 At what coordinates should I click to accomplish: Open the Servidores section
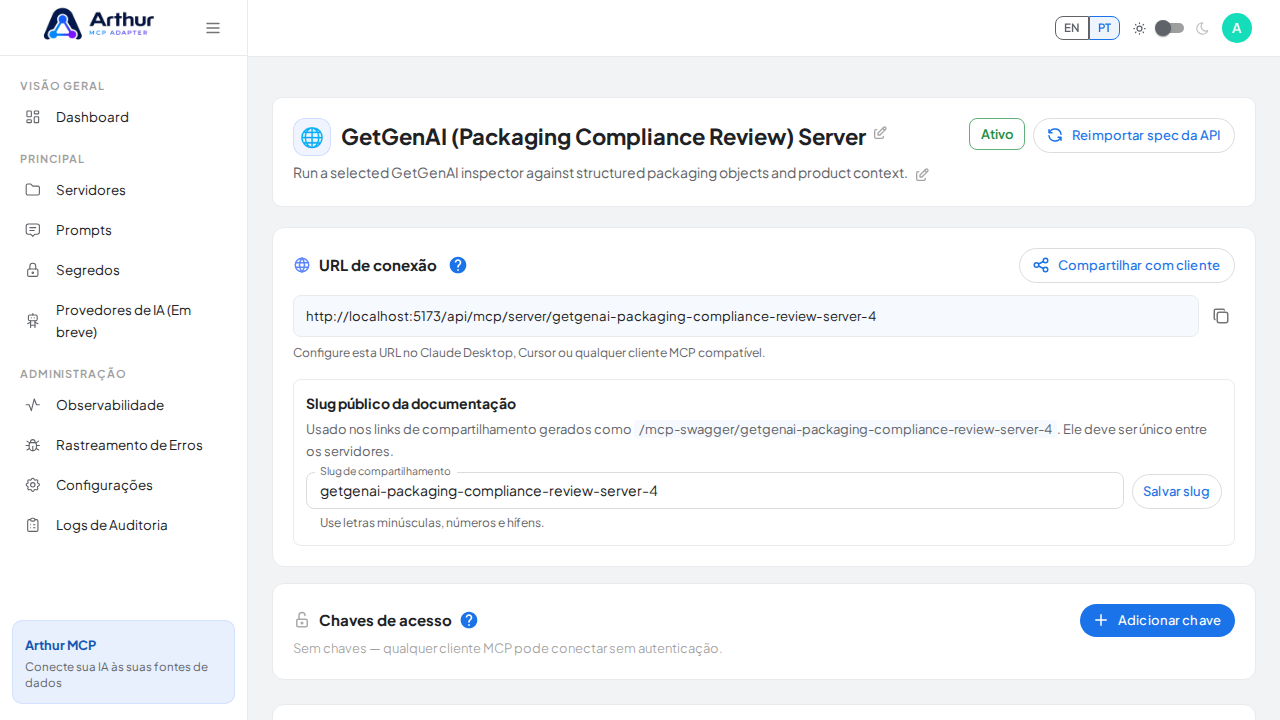[123, 190]
